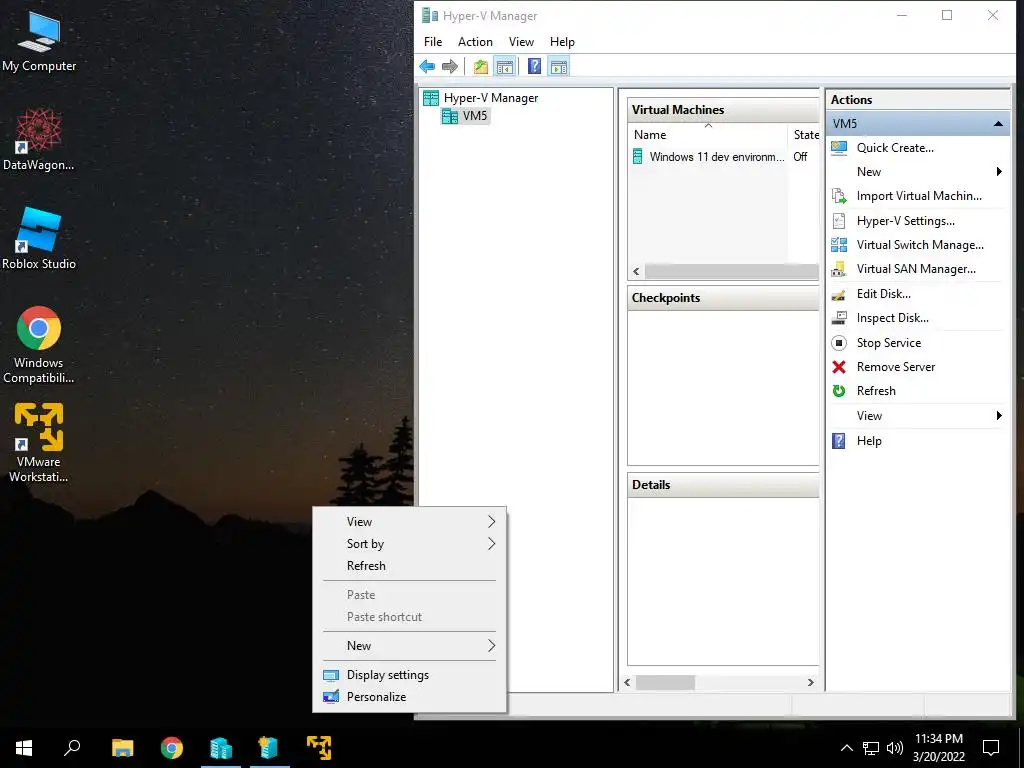1024x768 pixels.
Task: Open the View menu in menu bar
Action: tap(521, 42)
